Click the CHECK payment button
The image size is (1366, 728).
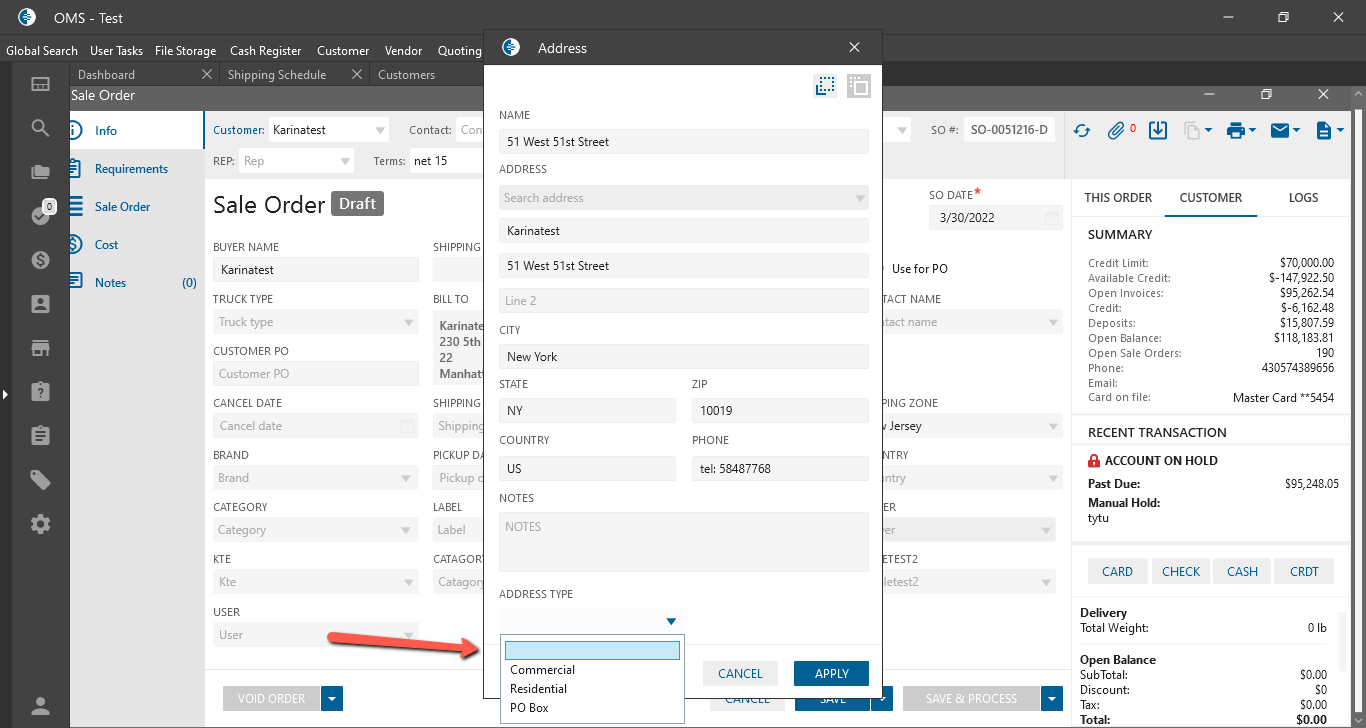tap(1180, 571)
